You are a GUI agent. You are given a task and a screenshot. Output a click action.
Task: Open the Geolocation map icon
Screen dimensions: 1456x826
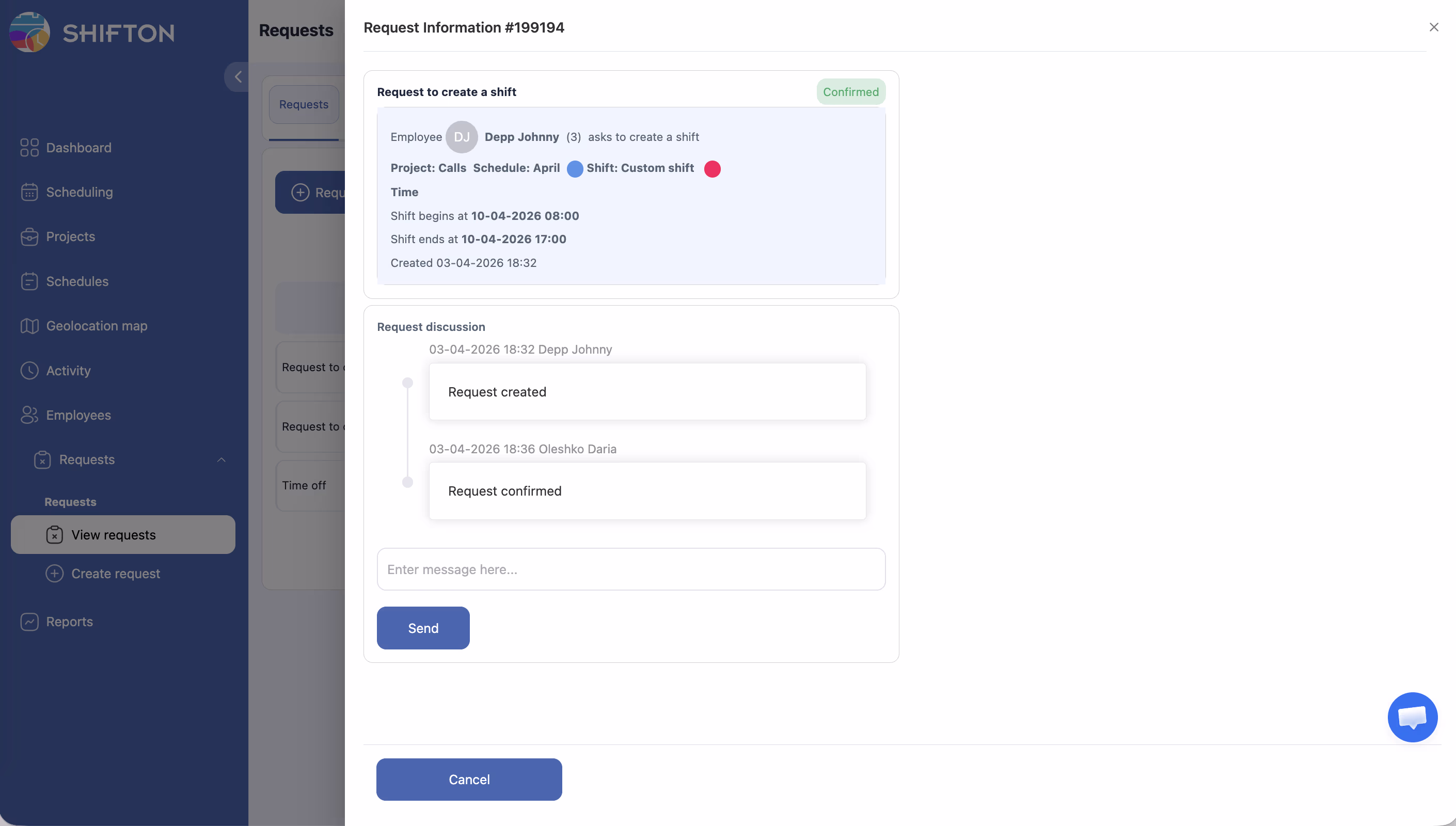[29, 326]
